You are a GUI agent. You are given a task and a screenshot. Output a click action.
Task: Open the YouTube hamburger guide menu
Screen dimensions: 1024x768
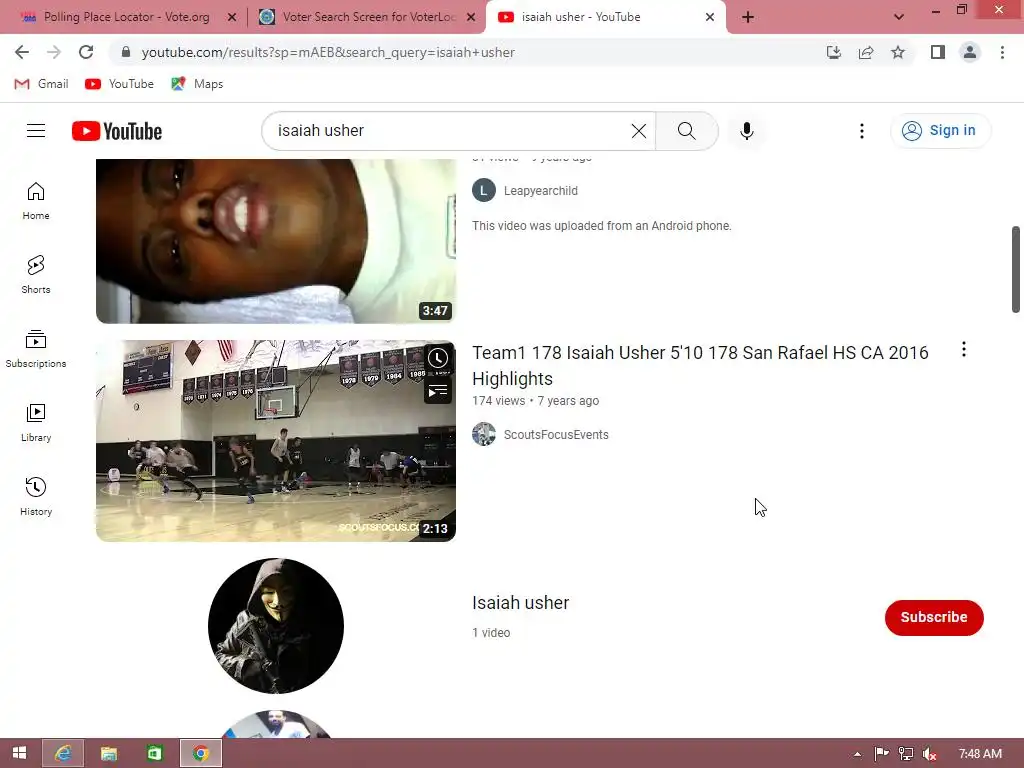[x=36, y=131]
